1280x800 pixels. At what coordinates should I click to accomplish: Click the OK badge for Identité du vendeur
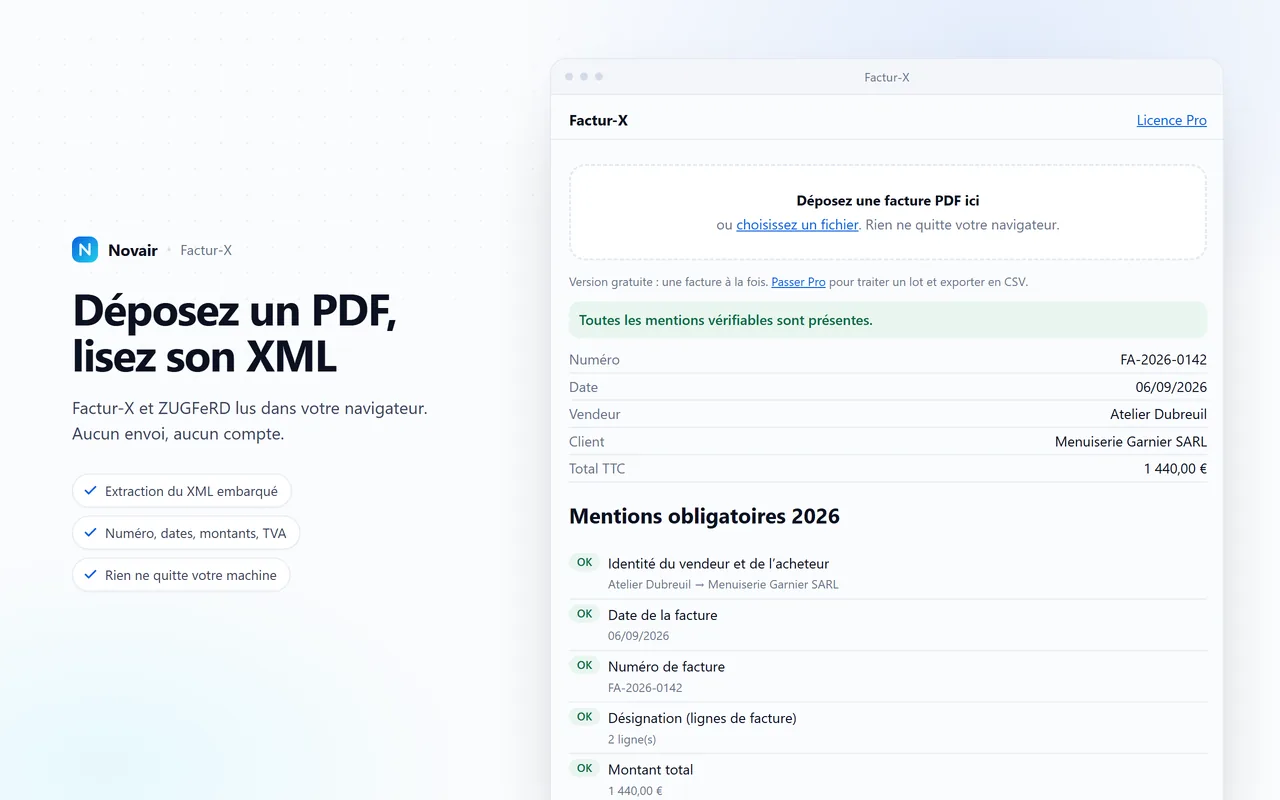585,562
